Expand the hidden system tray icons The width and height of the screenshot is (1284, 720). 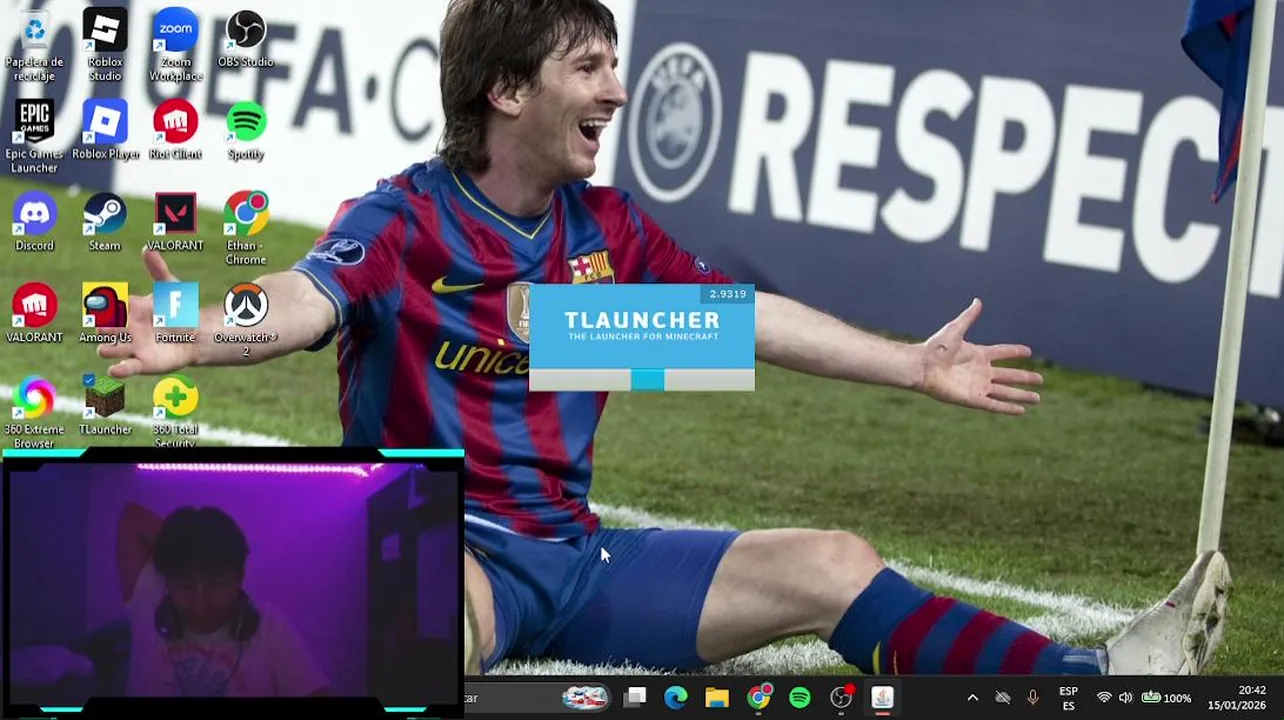pyautogui.click(x=972, y=698)
